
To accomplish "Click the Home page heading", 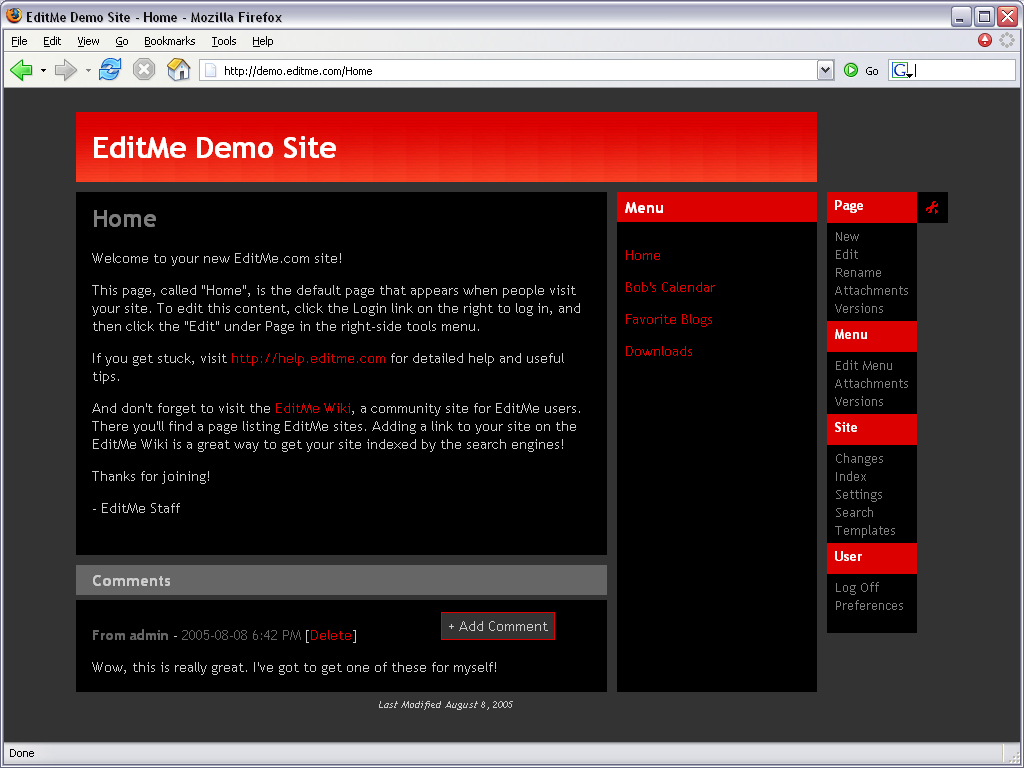I will coord(124,219).
